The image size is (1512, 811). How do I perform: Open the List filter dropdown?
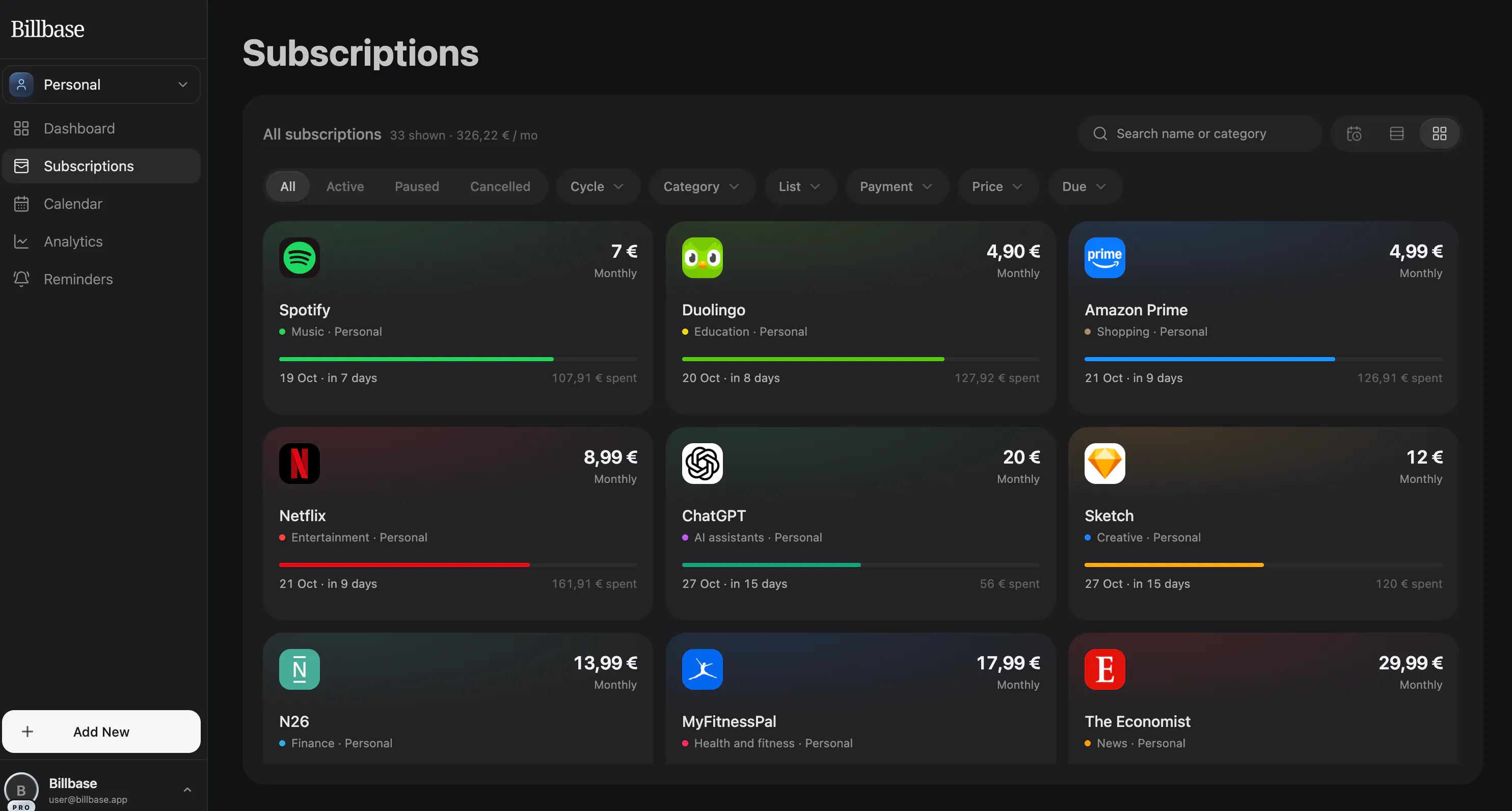coord(800,186)
